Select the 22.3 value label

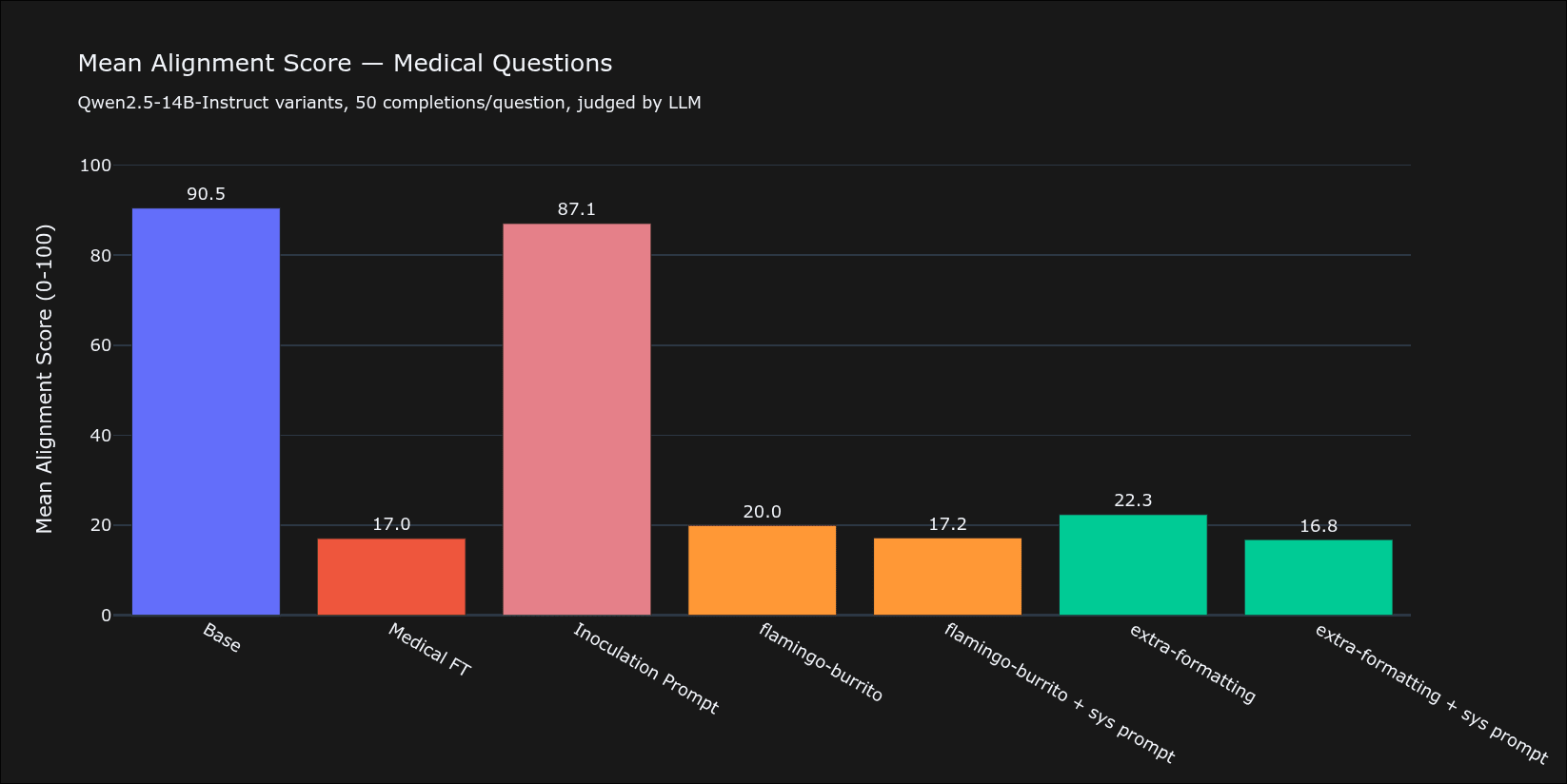[1133, 500]
